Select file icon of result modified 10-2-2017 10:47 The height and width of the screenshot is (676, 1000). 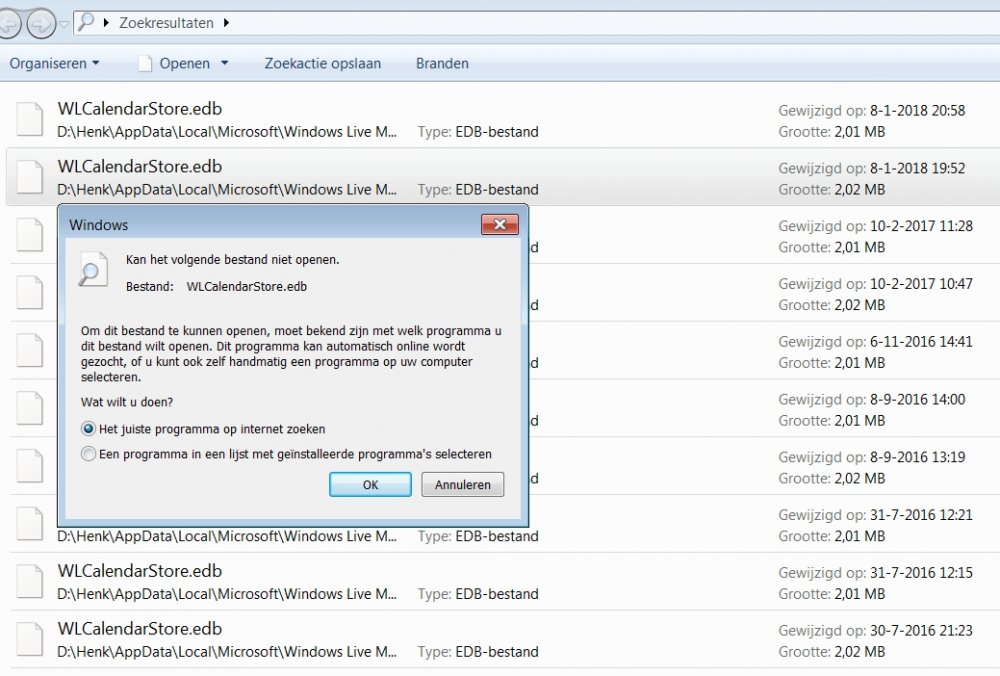[x=30, y=292]
